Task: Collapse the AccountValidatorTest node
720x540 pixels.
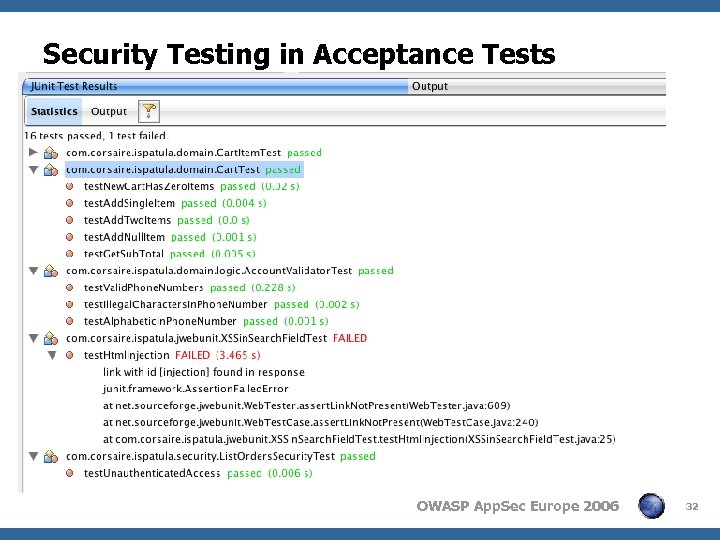Action: click(x=33, y=271)
